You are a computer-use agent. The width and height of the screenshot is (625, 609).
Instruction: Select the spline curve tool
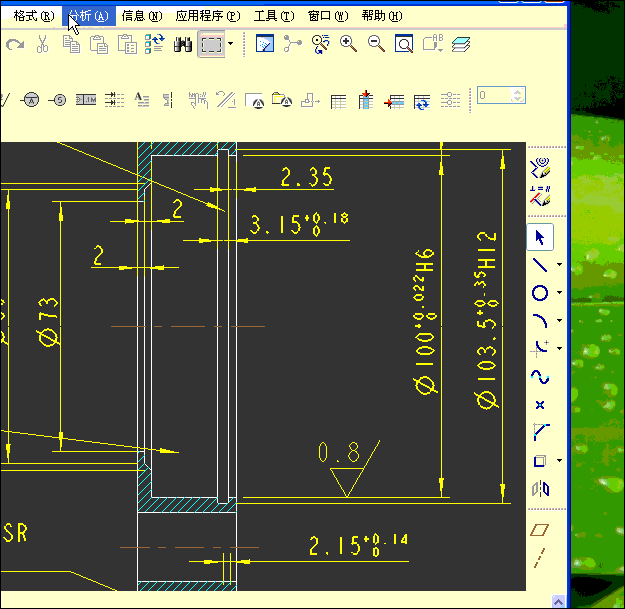tap(540, 377)
